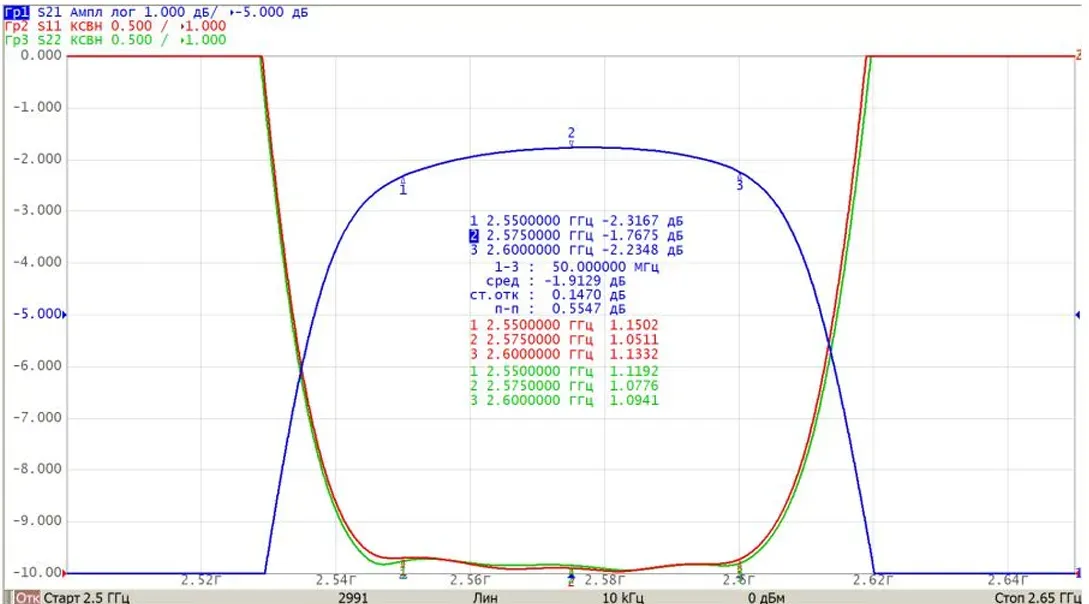The width and height of the screenshot is (1089, 604).
Task: Select green marker 3 readout 1.0941
Action: (x=564, y=401)
